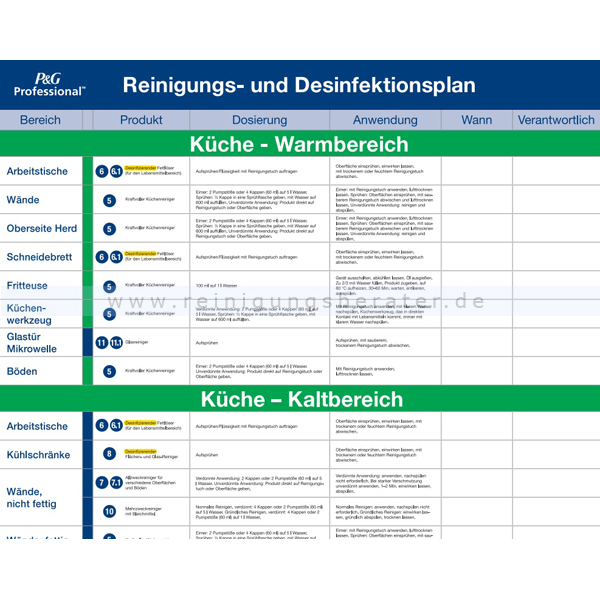Screen dimensions: 600x600
Task: Select the Küchenwerkzeug row label
Action: click(x=29, y=314)
